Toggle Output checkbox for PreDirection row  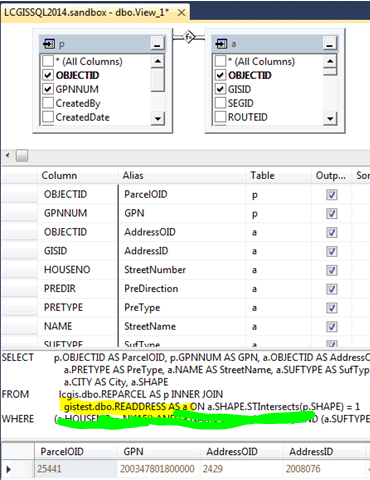click(x=332, y=289)
